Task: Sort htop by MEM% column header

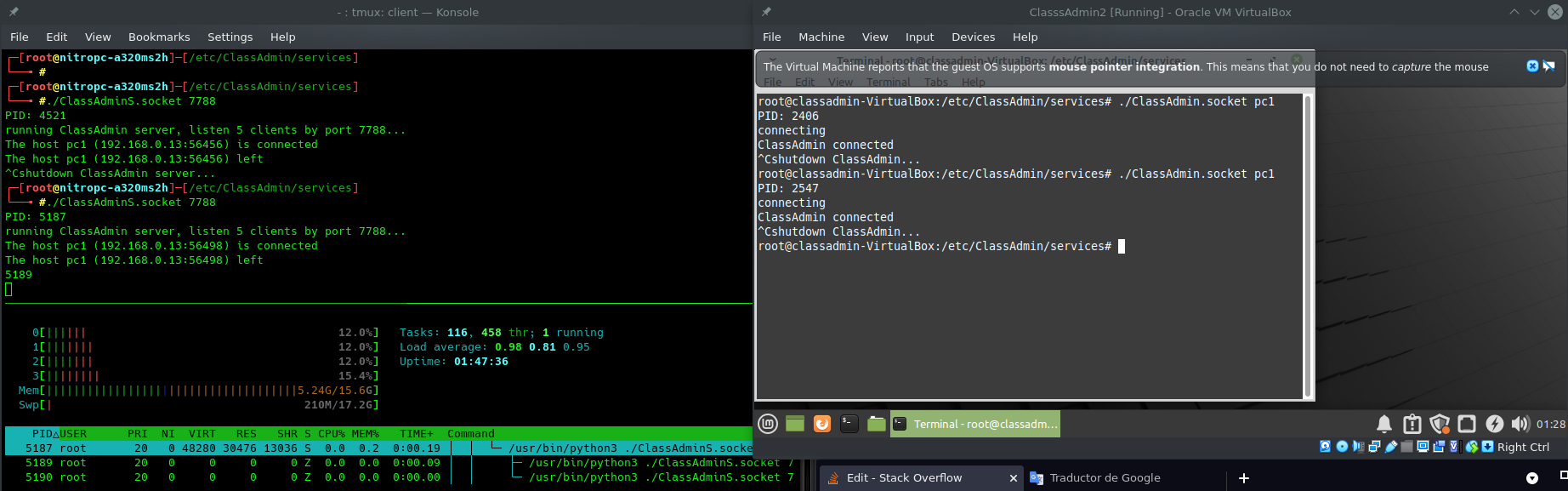Action: click(366, 434)
